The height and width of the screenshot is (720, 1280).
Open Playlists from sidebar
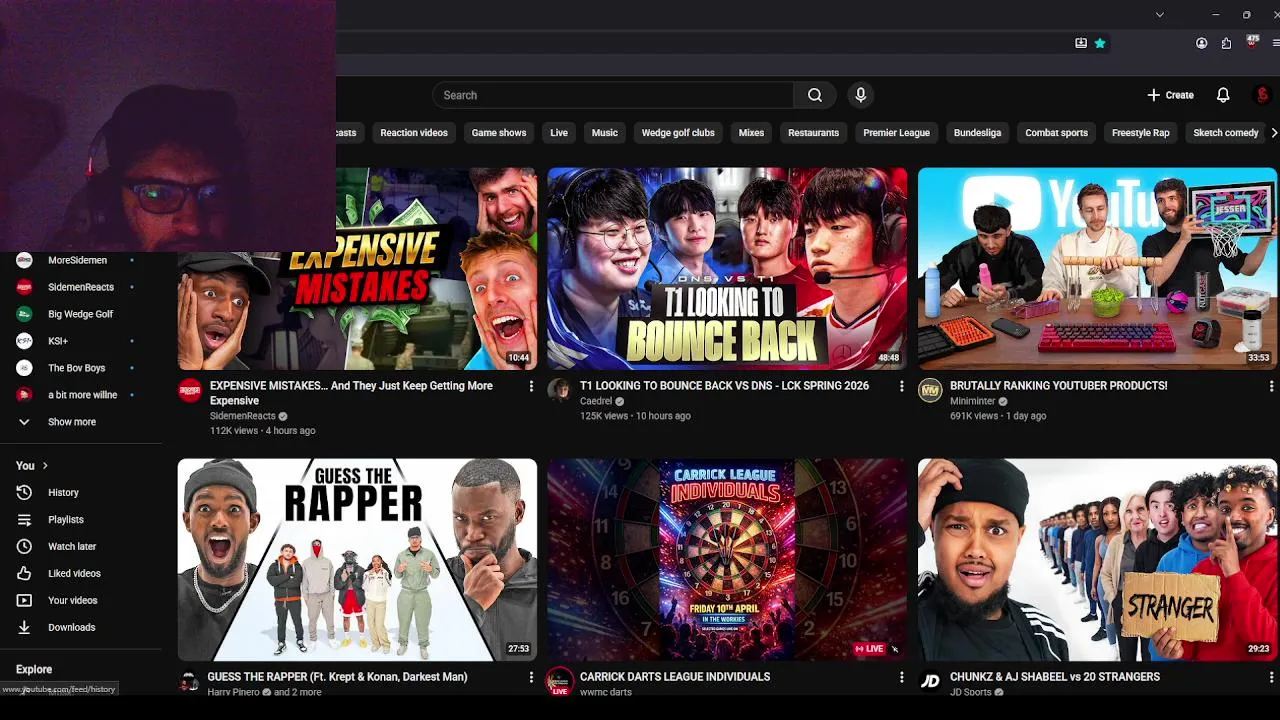81,519
